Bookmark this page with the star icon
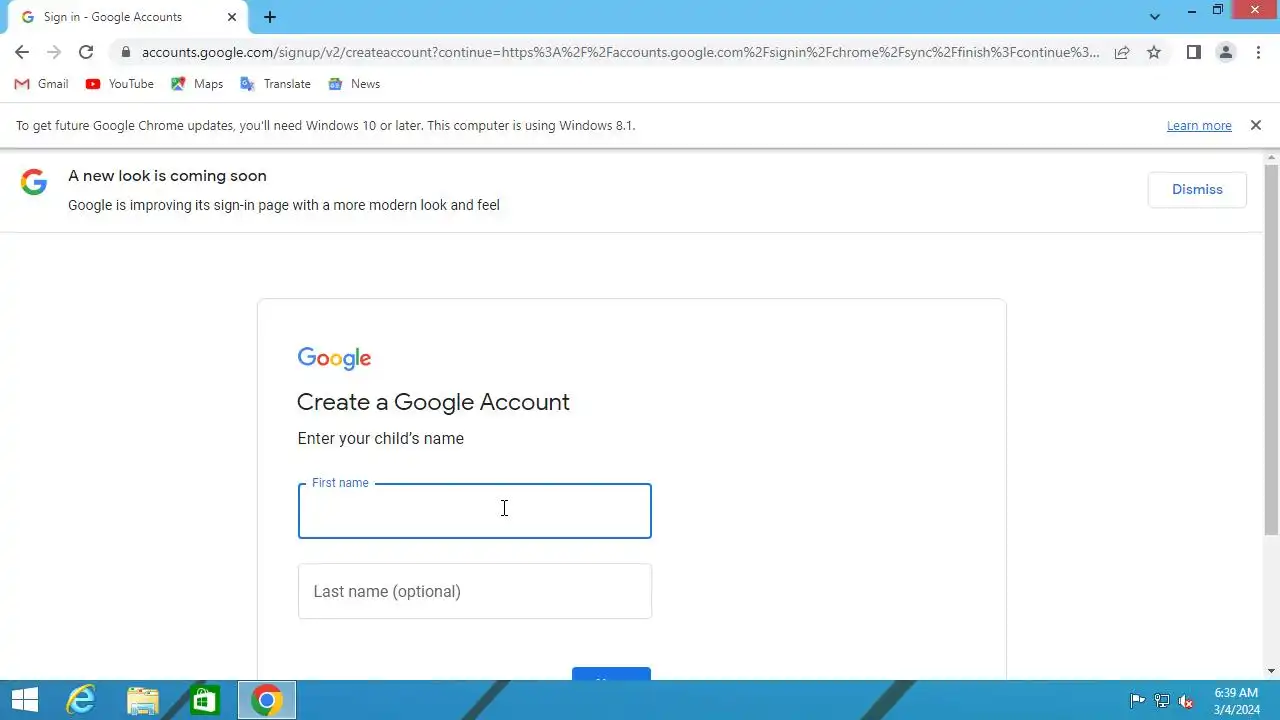The height and width of the screenshot is (720, 1280). [x=1154, y=52]
